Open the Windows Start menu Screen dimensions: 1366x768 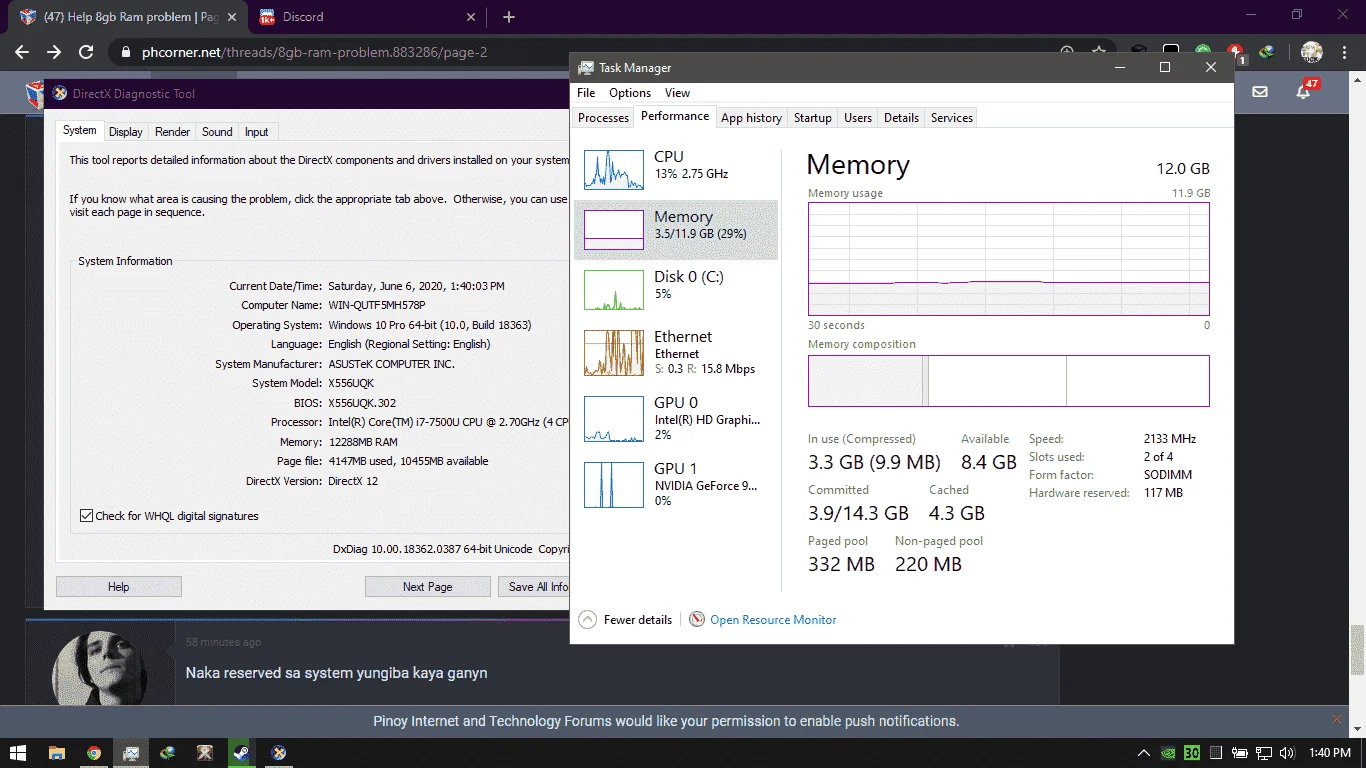coord(19,753)
